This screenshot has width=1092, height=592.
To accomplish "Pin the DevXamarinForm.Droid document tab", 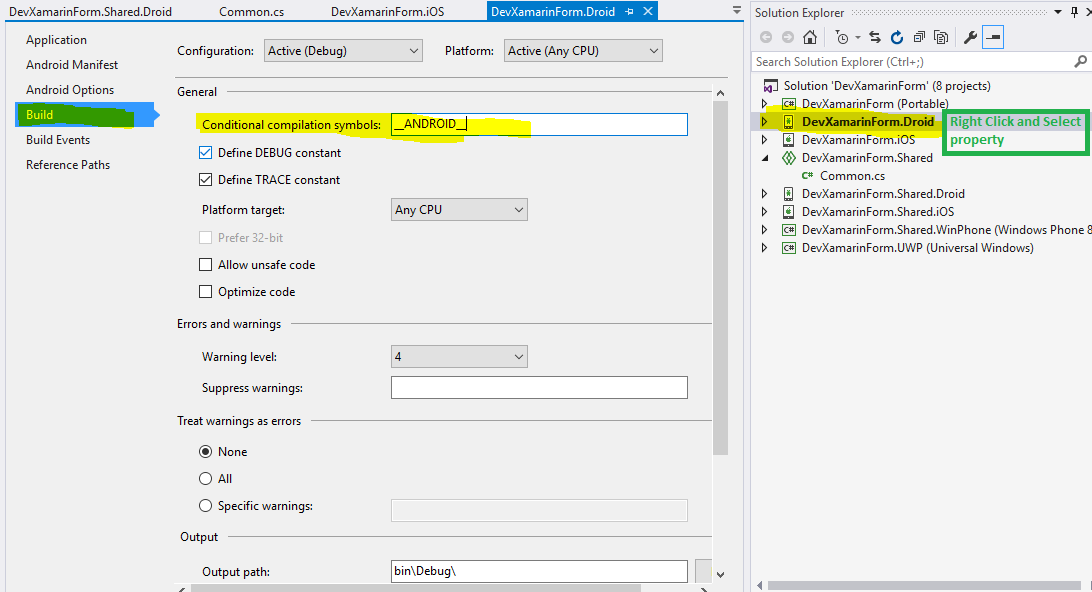I will pos(630,12).
